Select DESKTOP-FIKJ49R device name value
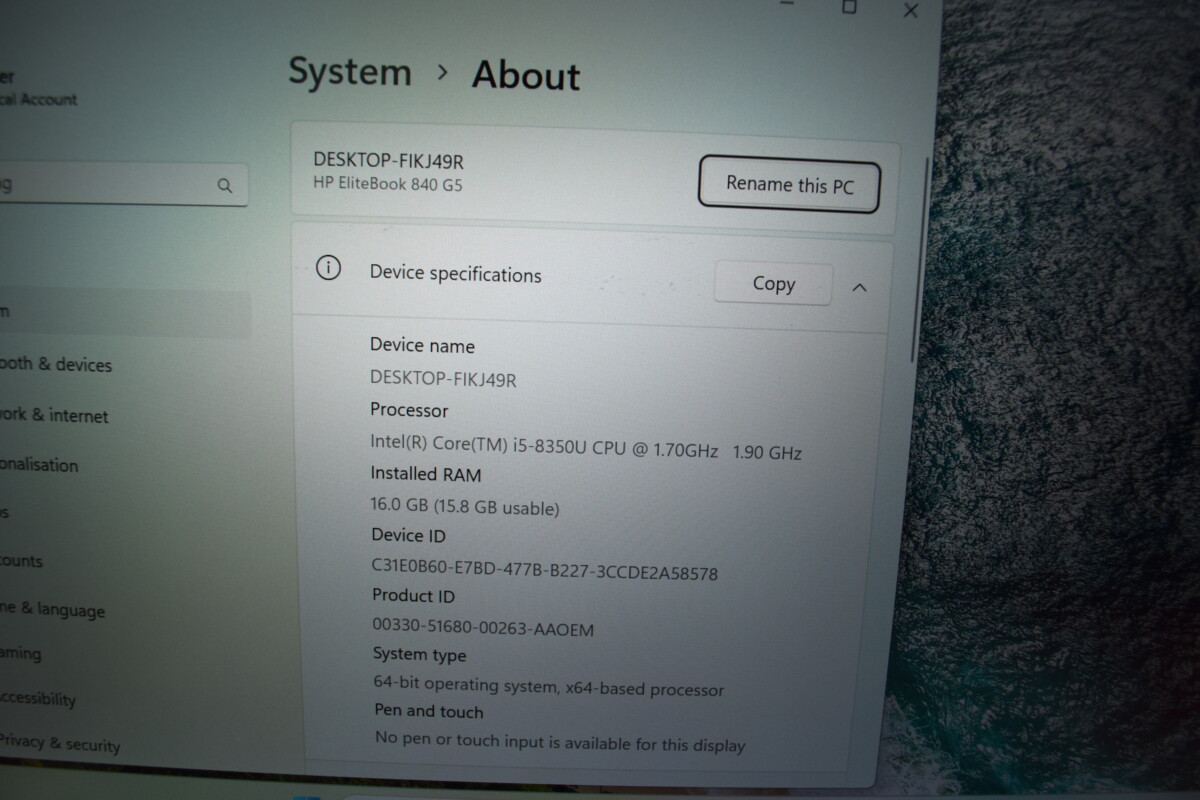Image resolution: width=1200 pixels, height=800 pixels. coord(443,378)
